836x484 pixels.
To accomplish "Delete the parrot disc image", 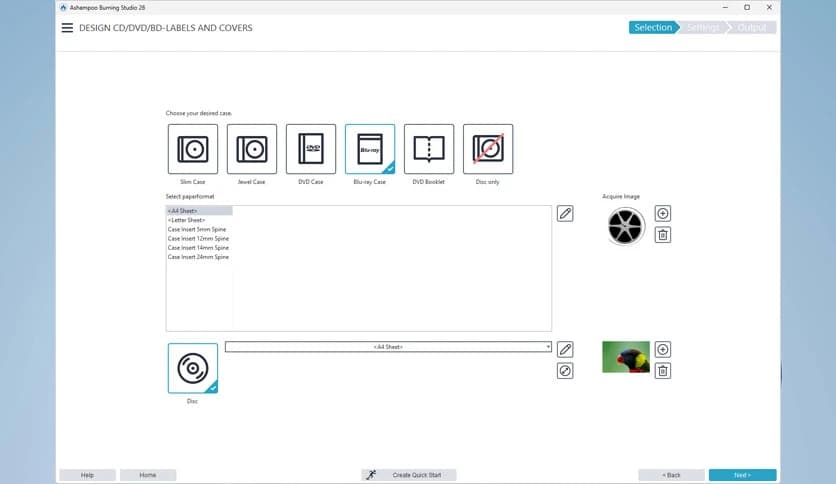I will click(x=663, y=371).
